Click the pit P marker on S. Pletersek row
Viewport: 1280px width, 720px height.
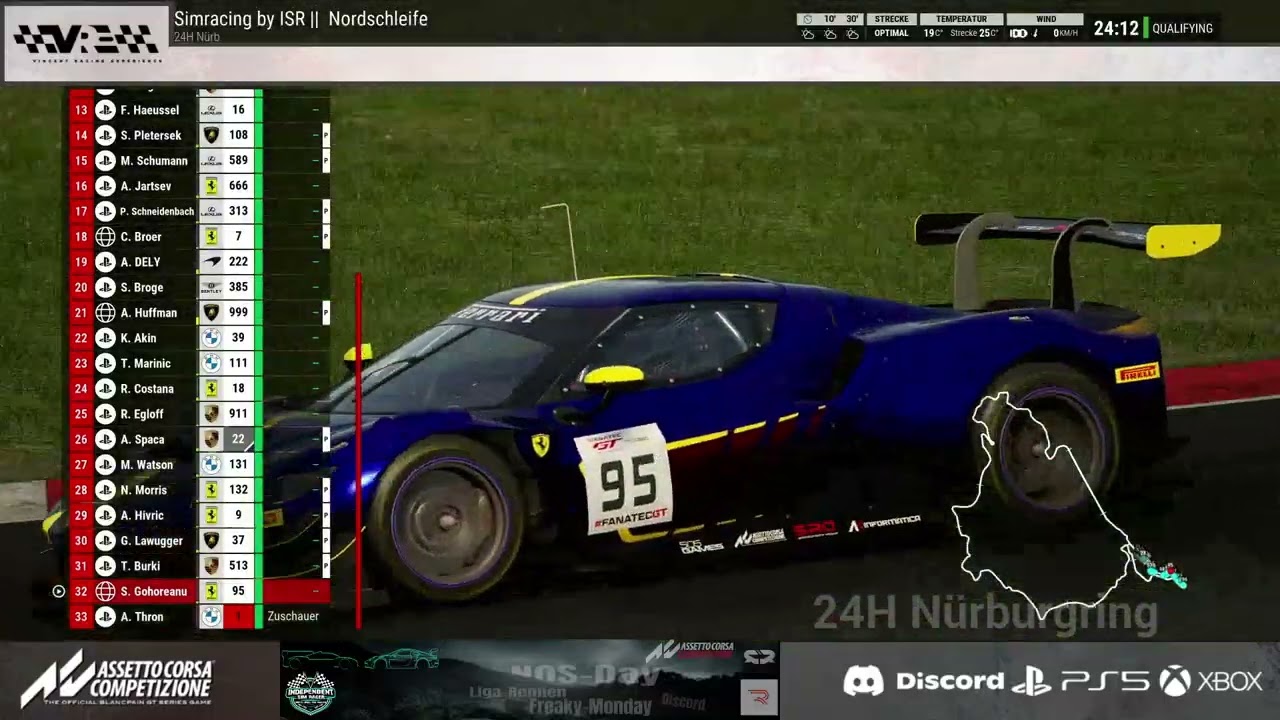(x=326, y=135)
